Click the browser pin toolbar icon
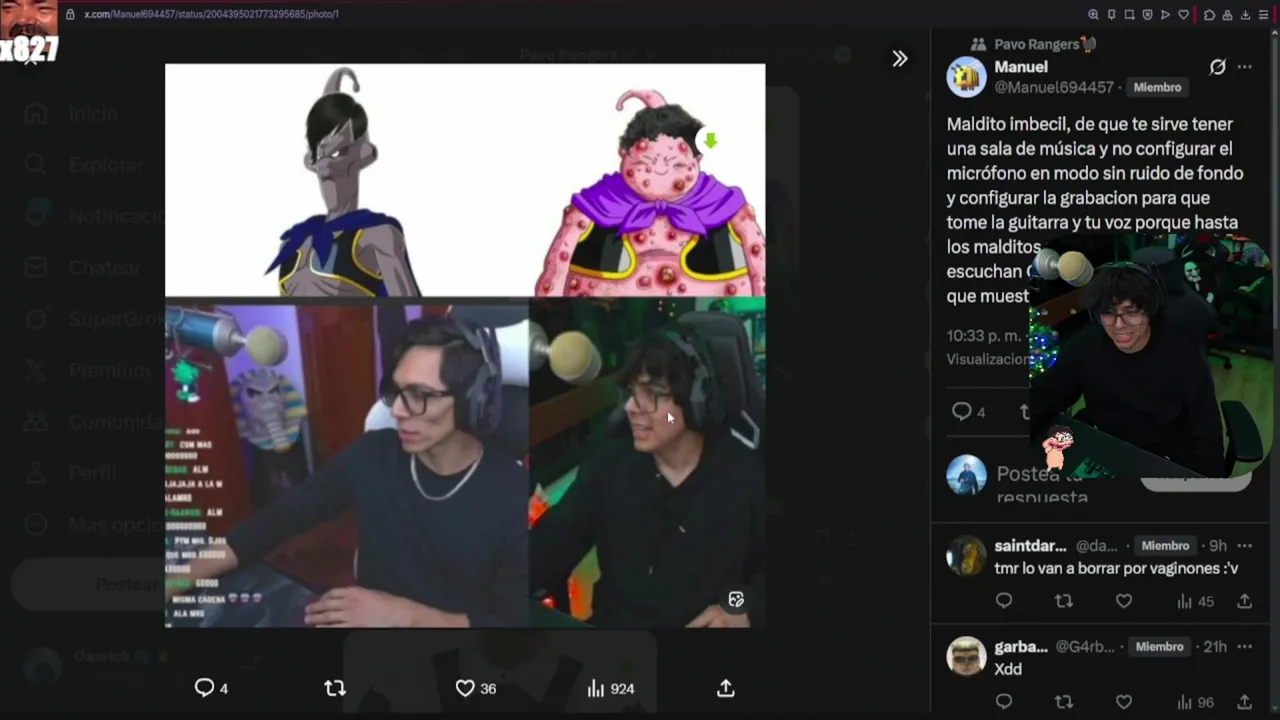 [1111, 15]
